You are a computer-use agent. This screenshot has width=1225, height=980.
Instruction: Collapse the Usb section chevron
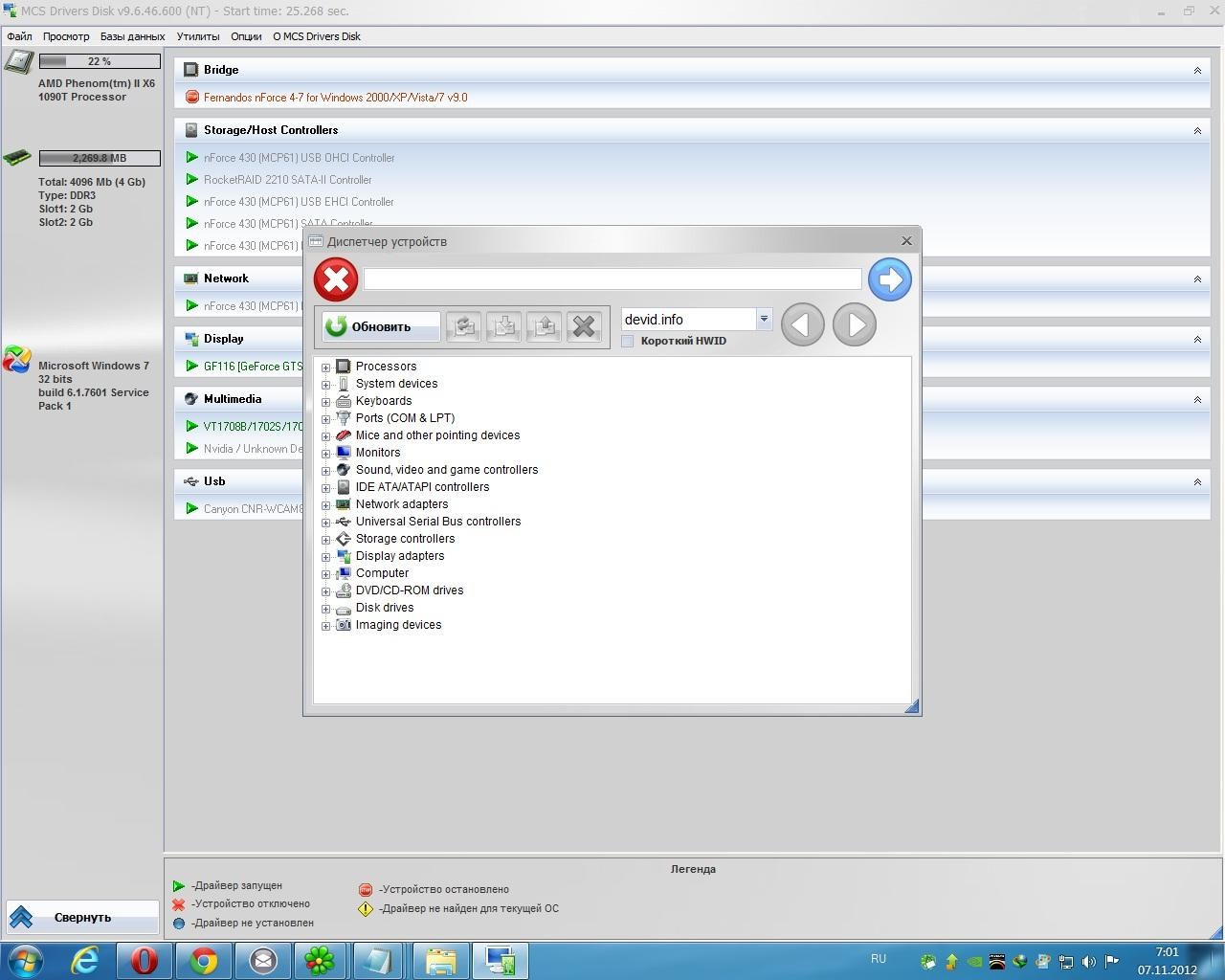(x=1197, y=481)
